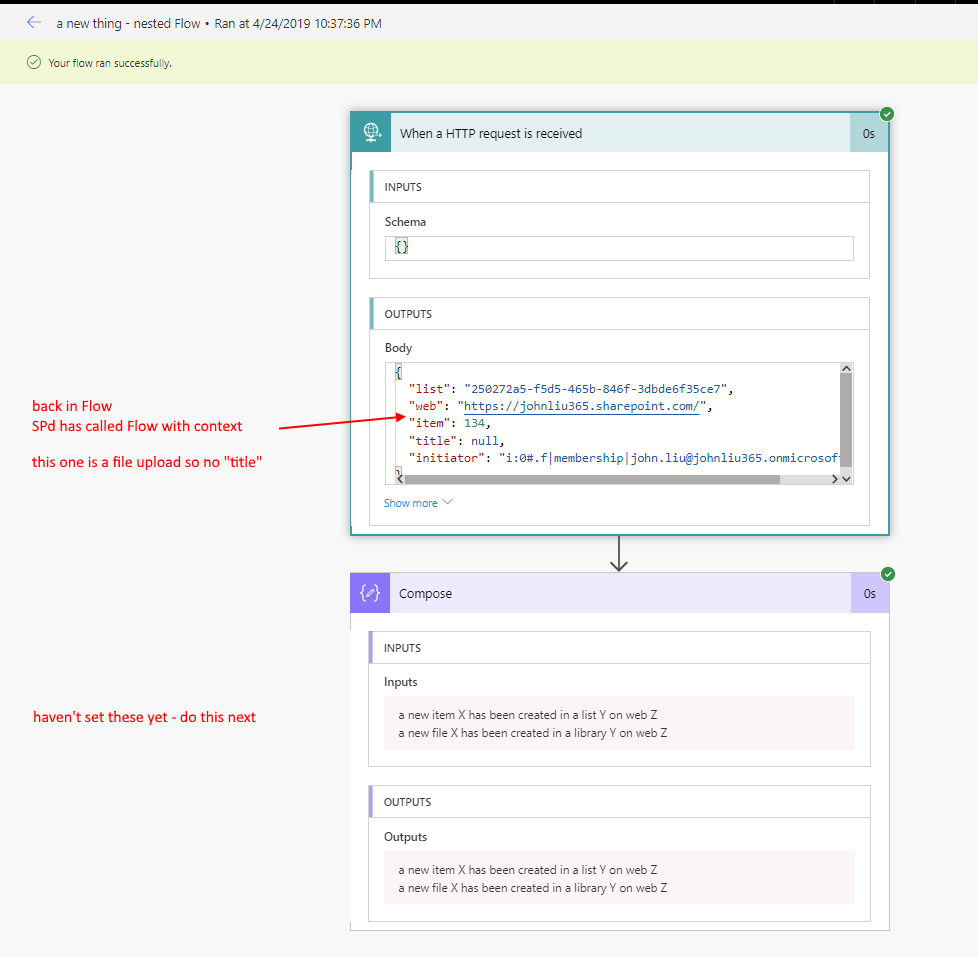Click the Compose action curly-brace icon
This screenshot has width=978, height=957.
[x=370, y=593]
